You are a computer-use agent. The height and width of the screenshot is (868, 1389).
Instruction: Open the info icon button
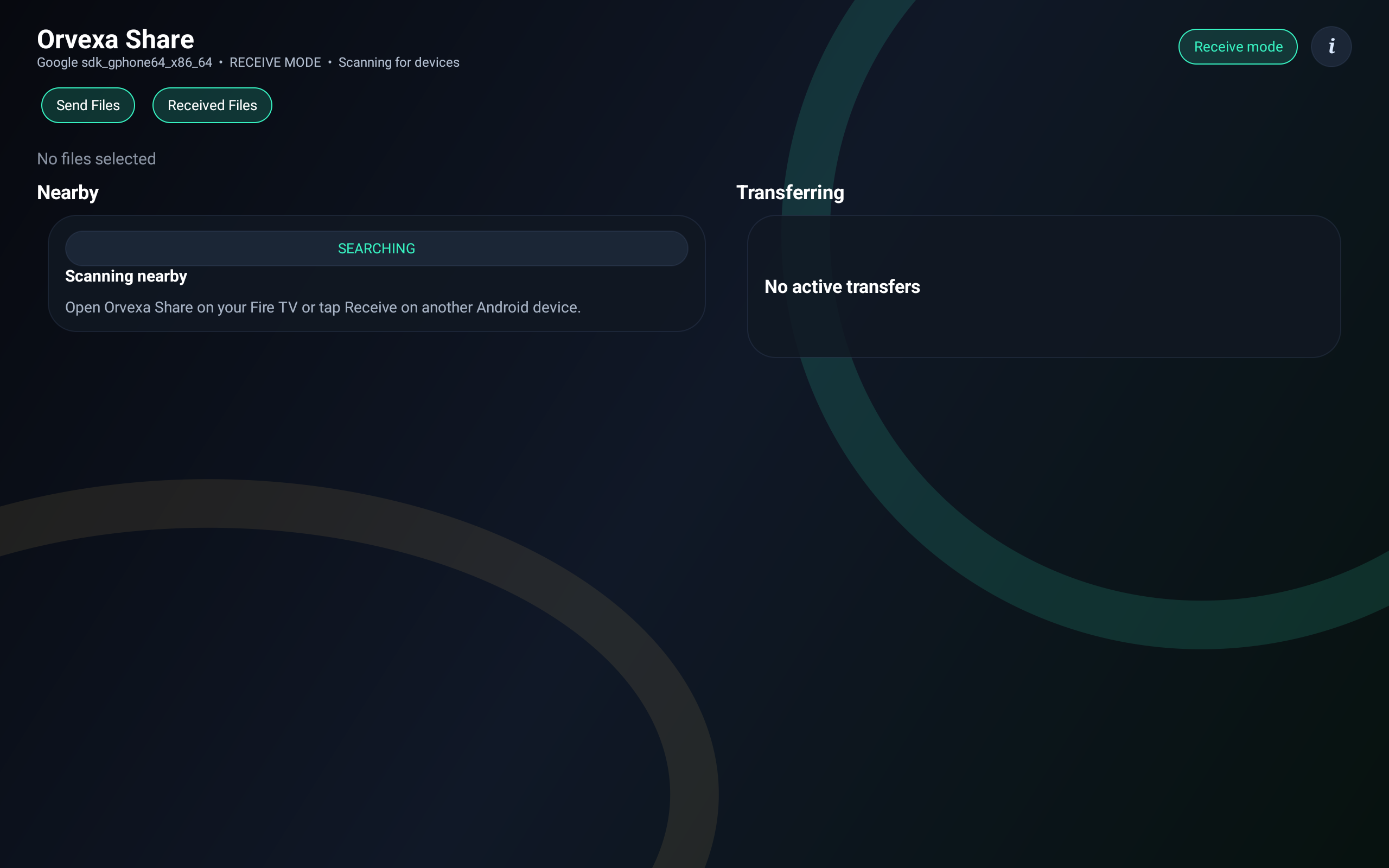1331,47
